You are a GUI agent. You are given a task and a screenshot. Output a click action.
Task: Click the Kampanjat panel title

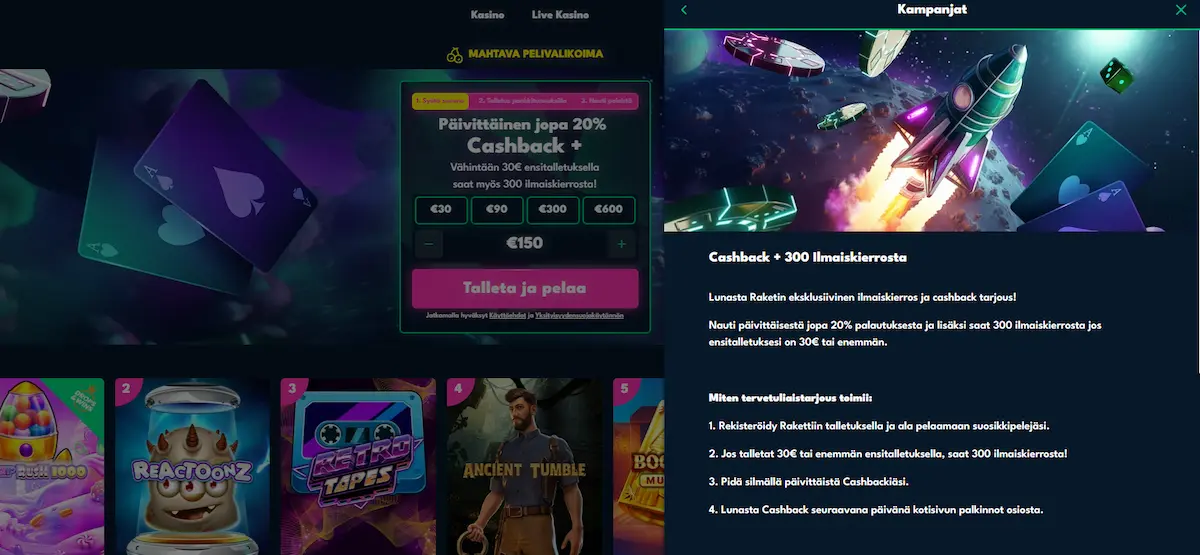pyautogui.click(x=932, y=10)
